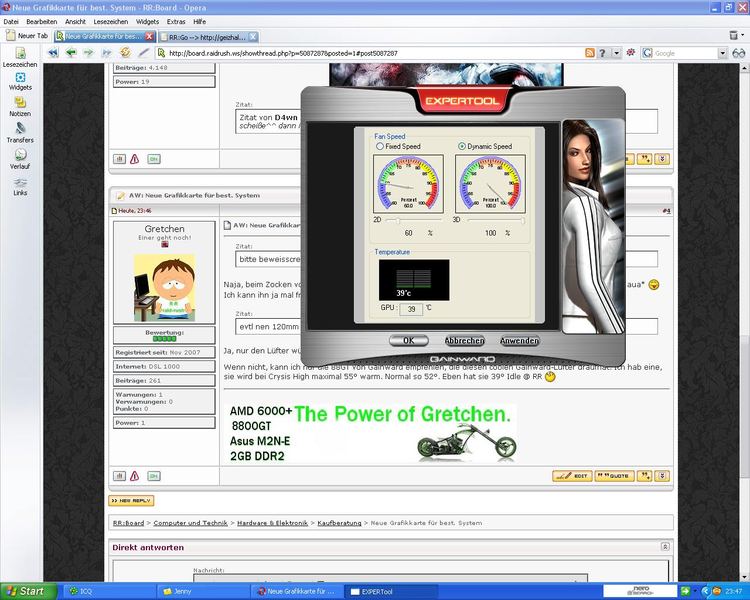Click the Google search field
Viewport: 750px width, 600px height.
coord(685,53)
